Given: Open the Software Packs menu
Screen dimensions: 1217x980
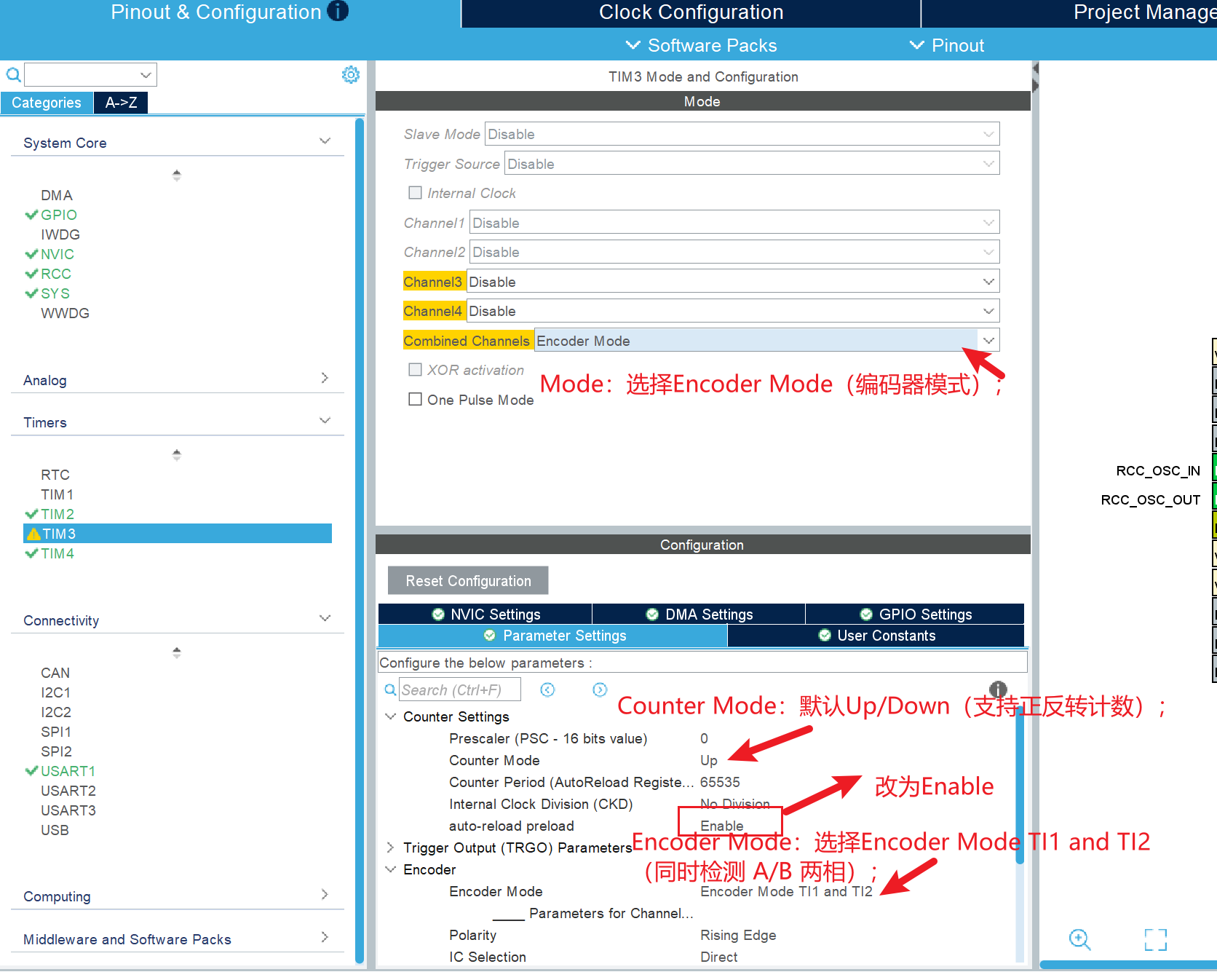Looking at the screenshot, I should point(702,45).
